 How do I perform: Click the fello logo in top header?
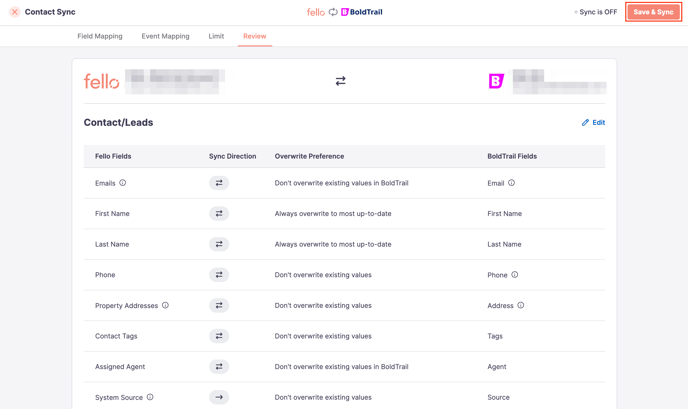315,12
